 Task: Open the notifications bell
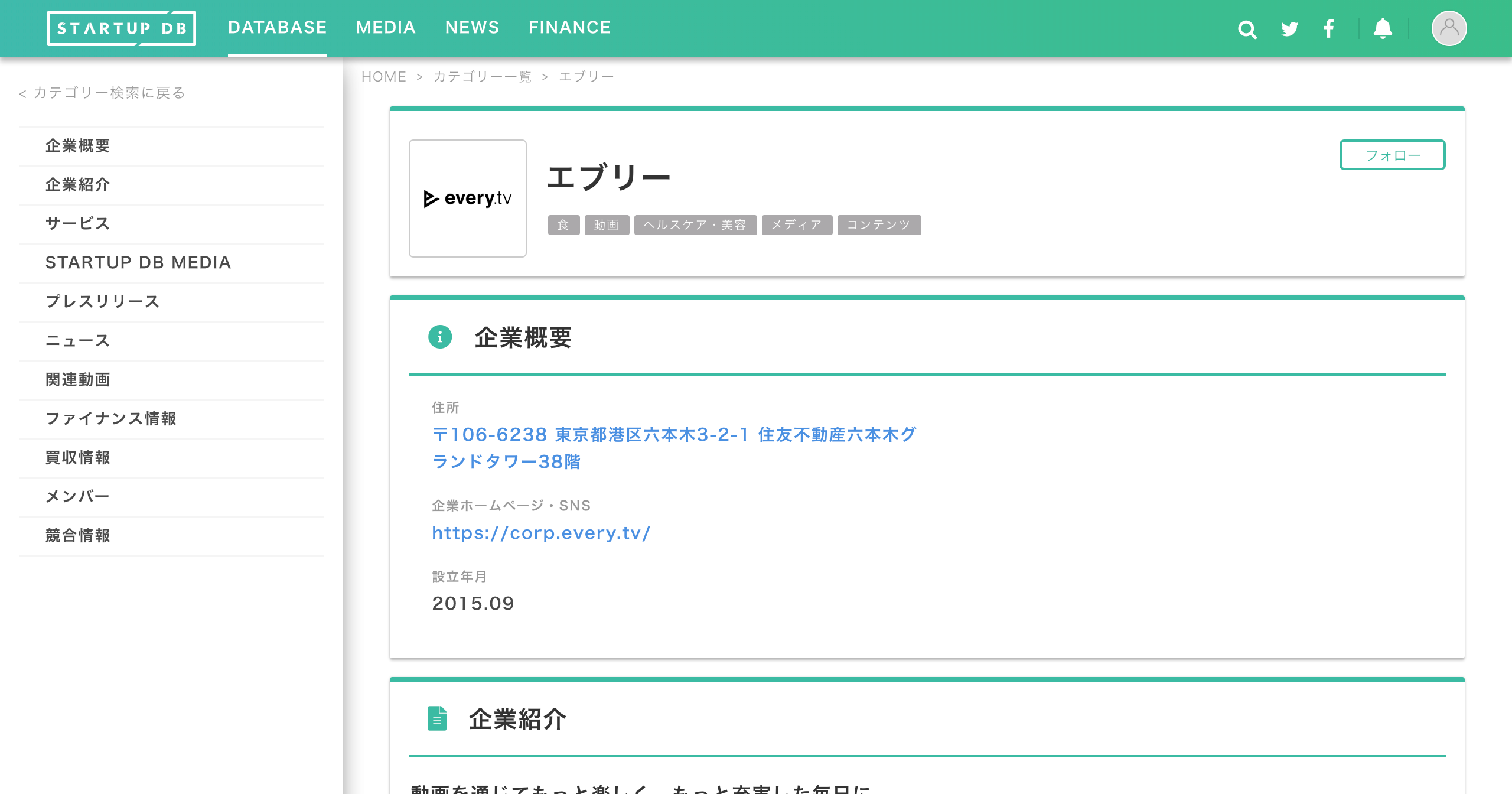tap(1383, 29)
